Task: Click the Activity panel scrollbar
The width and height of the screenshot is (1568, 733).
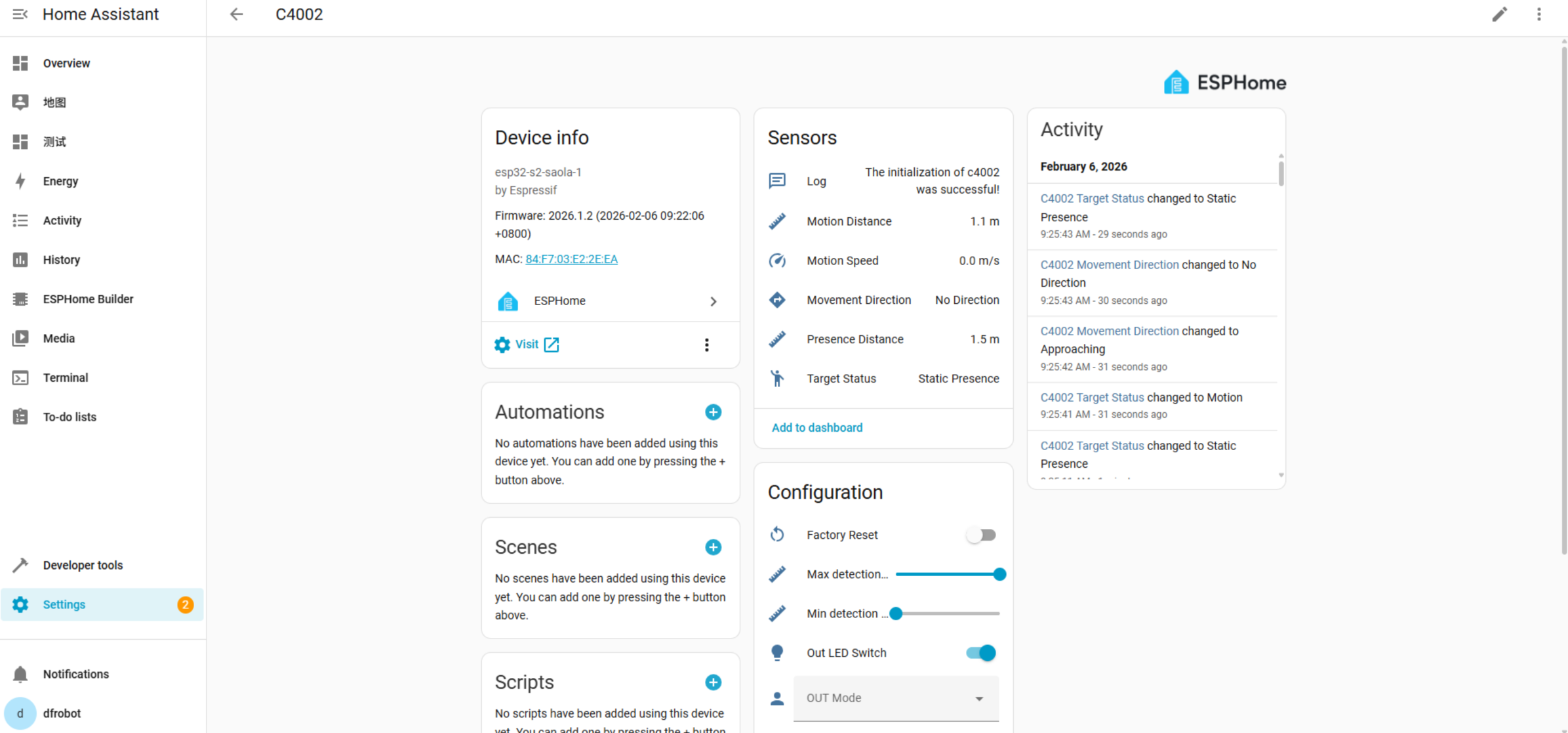Action: [x=1281, y=173]
